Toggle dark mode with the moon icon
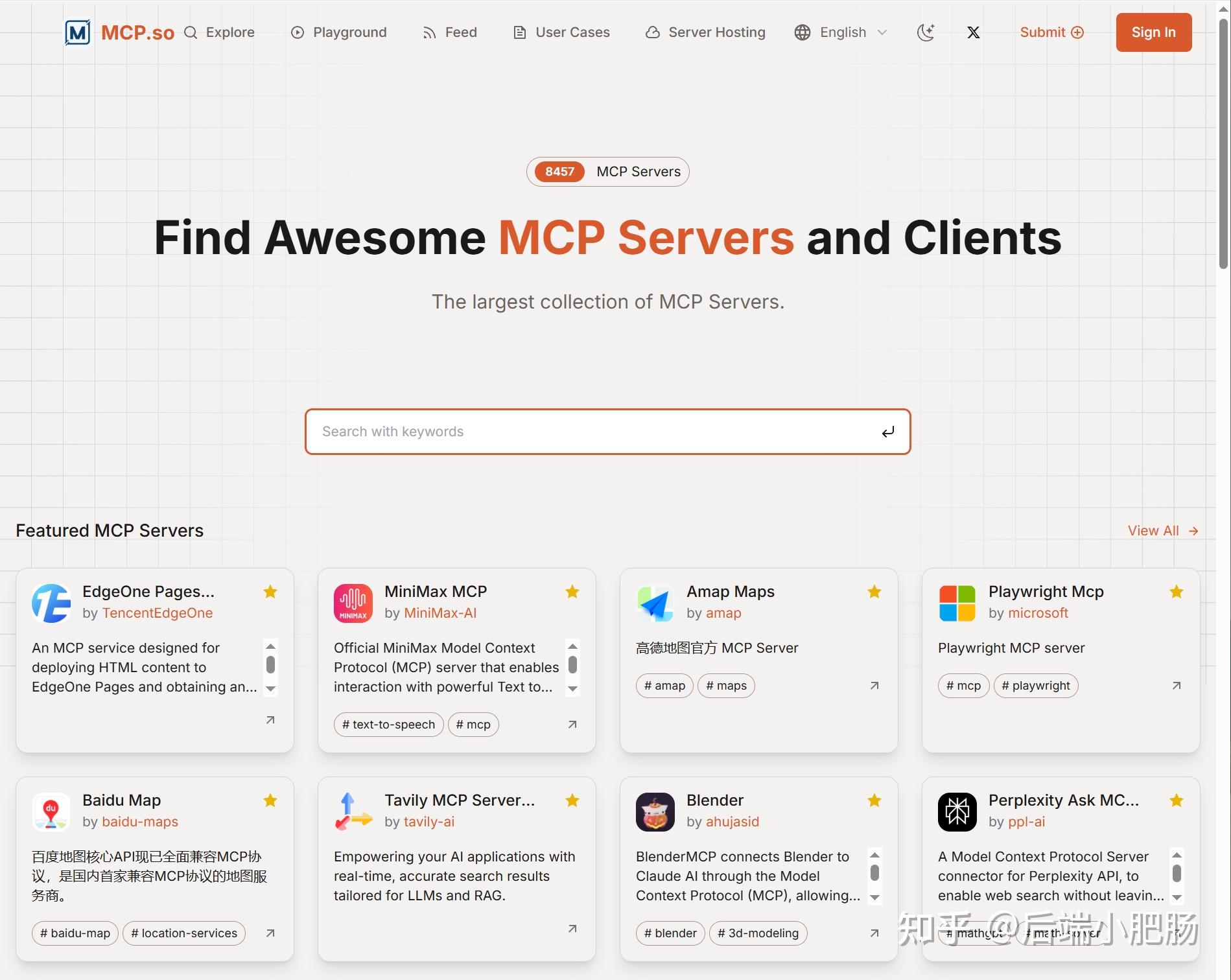This screenshot has height=980, width=1231. (926, 32)
